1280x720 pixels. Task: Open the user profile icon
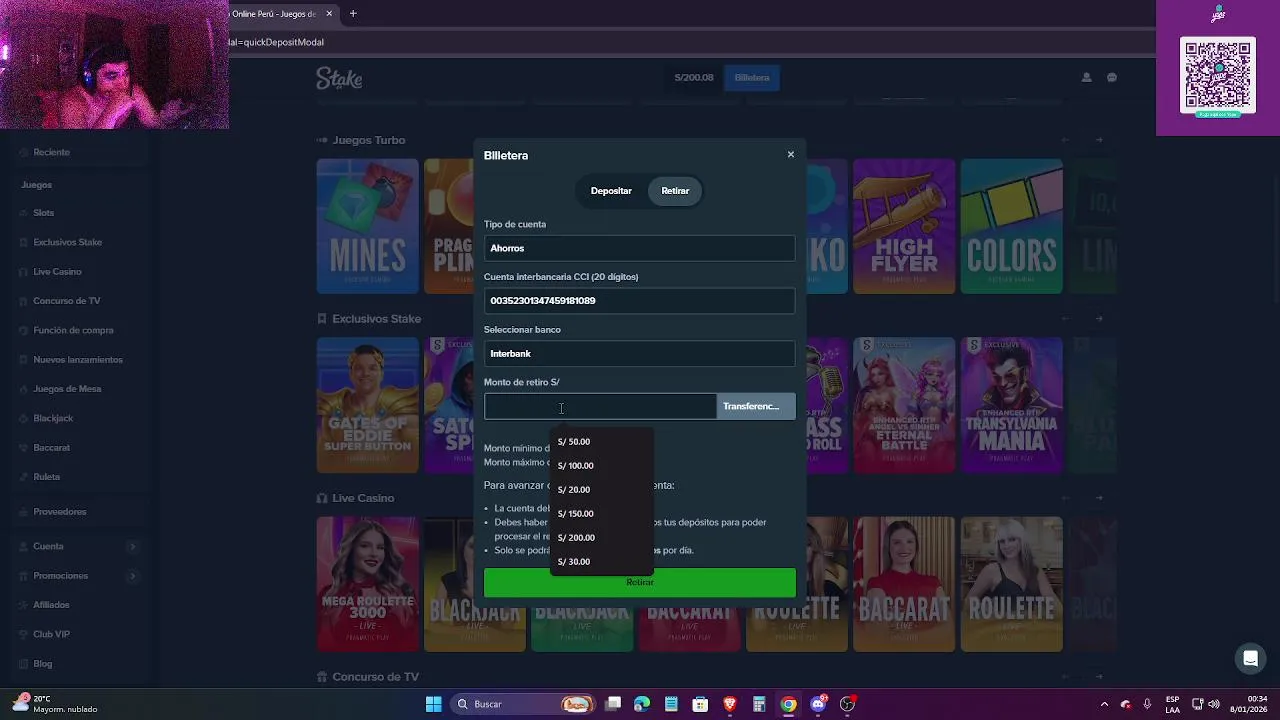point(1086,78)
